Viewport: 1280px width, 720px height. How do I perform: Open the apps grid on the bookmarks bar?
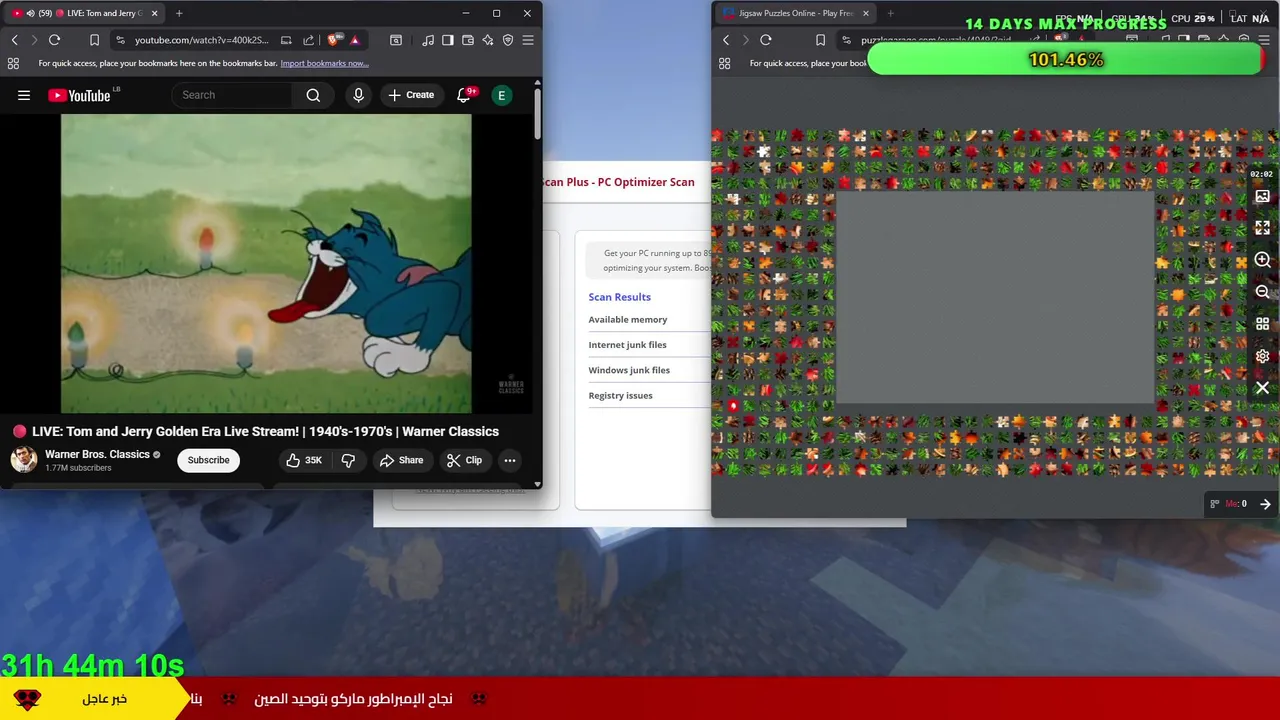click(x=13, y=63)
